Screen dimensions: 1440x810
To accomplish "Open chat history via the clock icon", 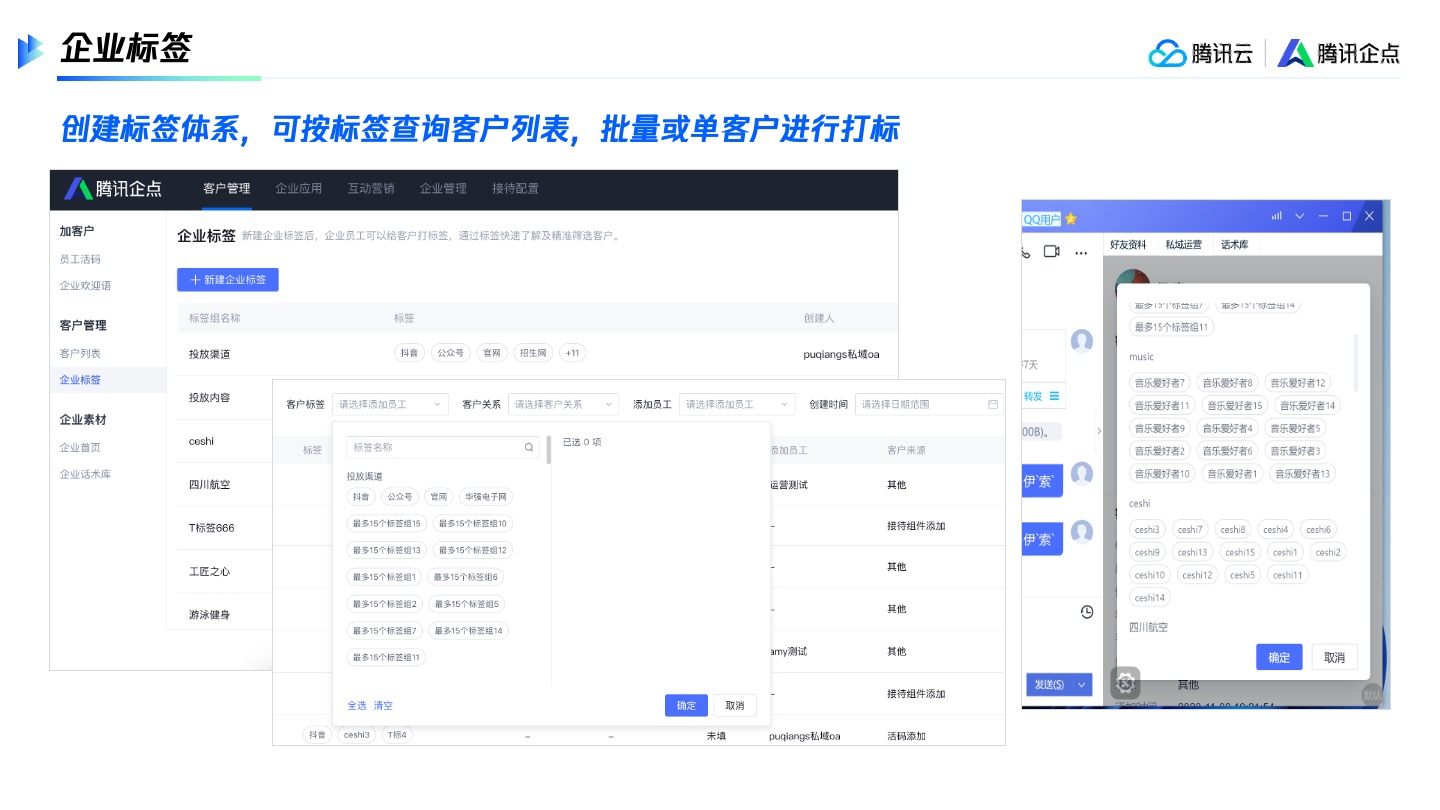I will [1087, 612].
